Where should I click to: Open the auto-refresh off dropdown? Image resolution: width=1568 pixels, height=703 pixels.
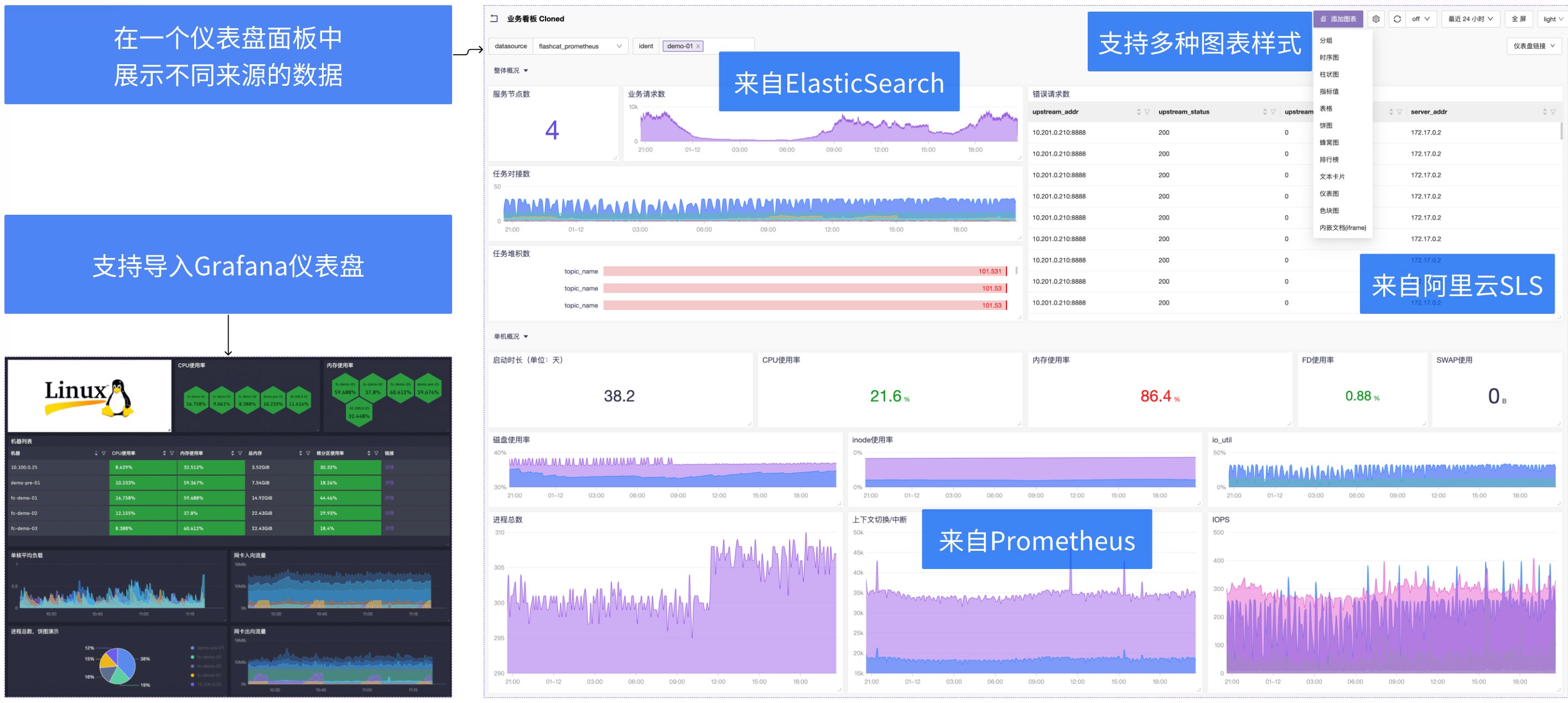[x=1421, y=19]
